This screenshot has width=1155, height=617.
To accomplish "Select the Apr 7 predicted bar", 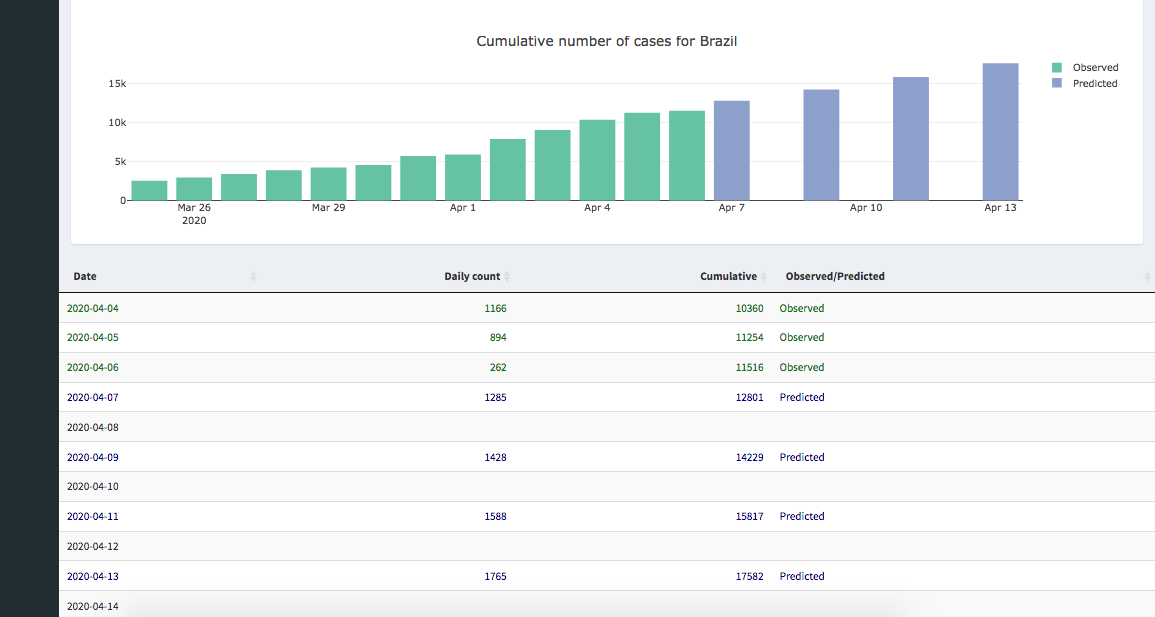I will pyautogui.click(x=732, y=150).
